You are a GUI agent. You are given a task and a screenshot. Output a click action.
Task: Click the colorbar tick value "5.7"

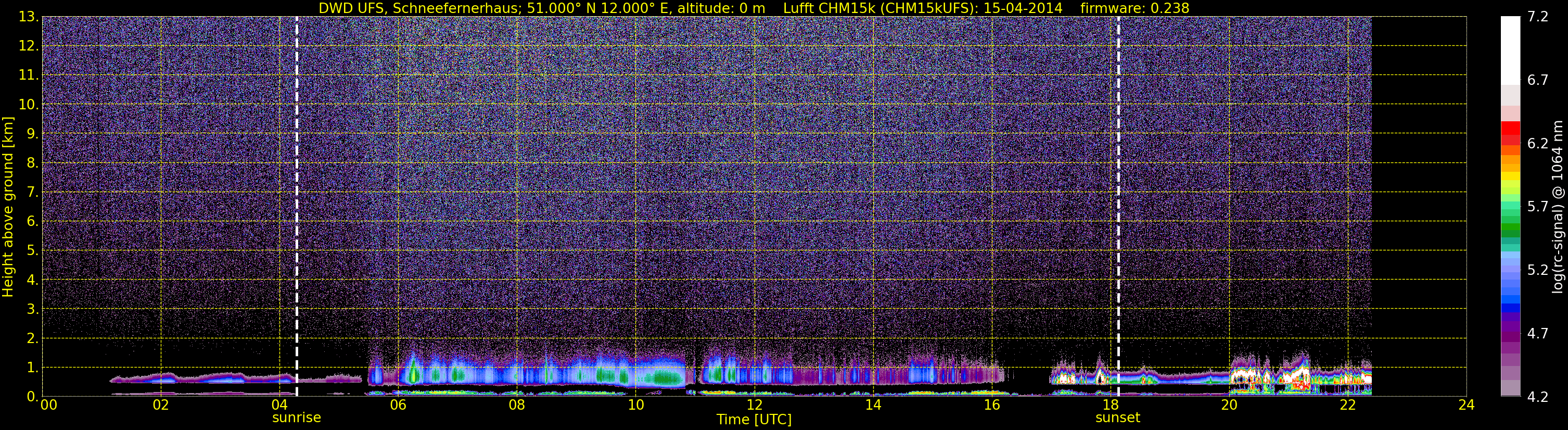[1538, 207]
